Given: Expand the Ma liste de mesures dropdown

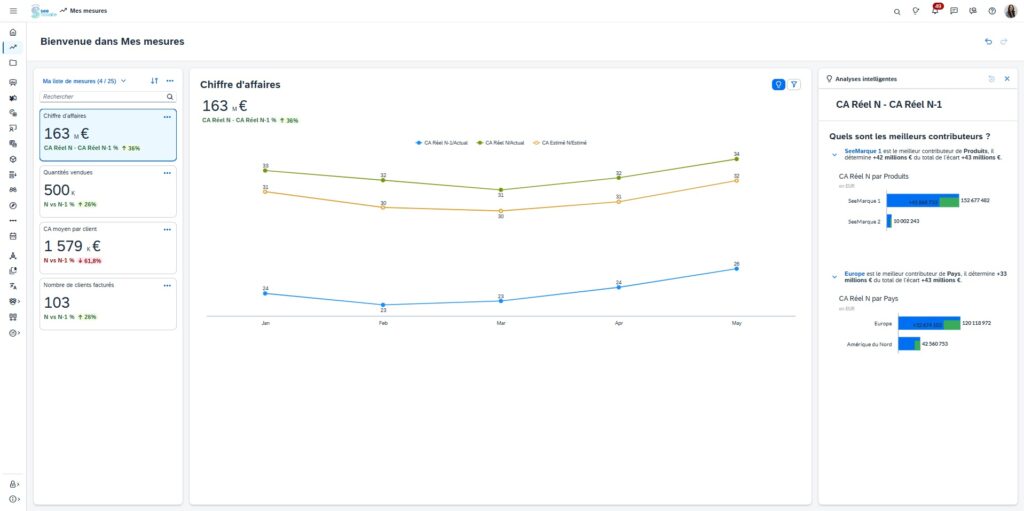Looking at the screenshot, I should tap(123, 81).
